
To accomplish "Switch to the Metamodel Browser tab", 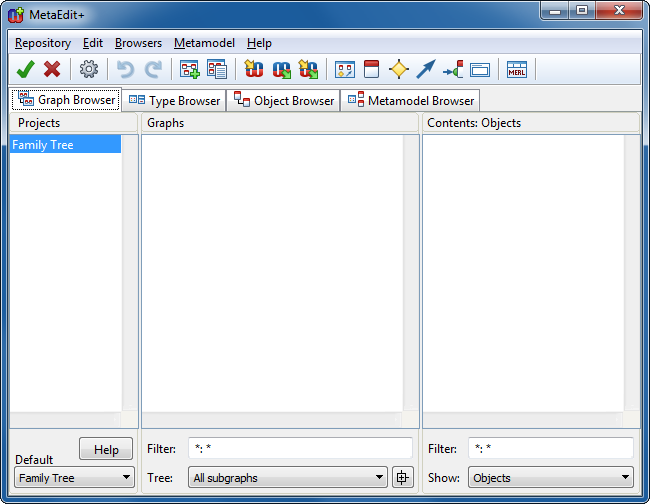I will coord(411,101).
